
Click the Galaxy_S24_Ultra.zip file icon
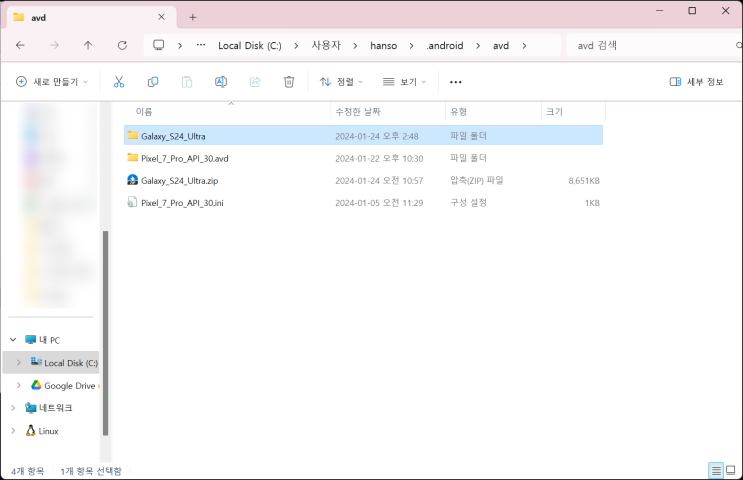[x=133, y=180]
